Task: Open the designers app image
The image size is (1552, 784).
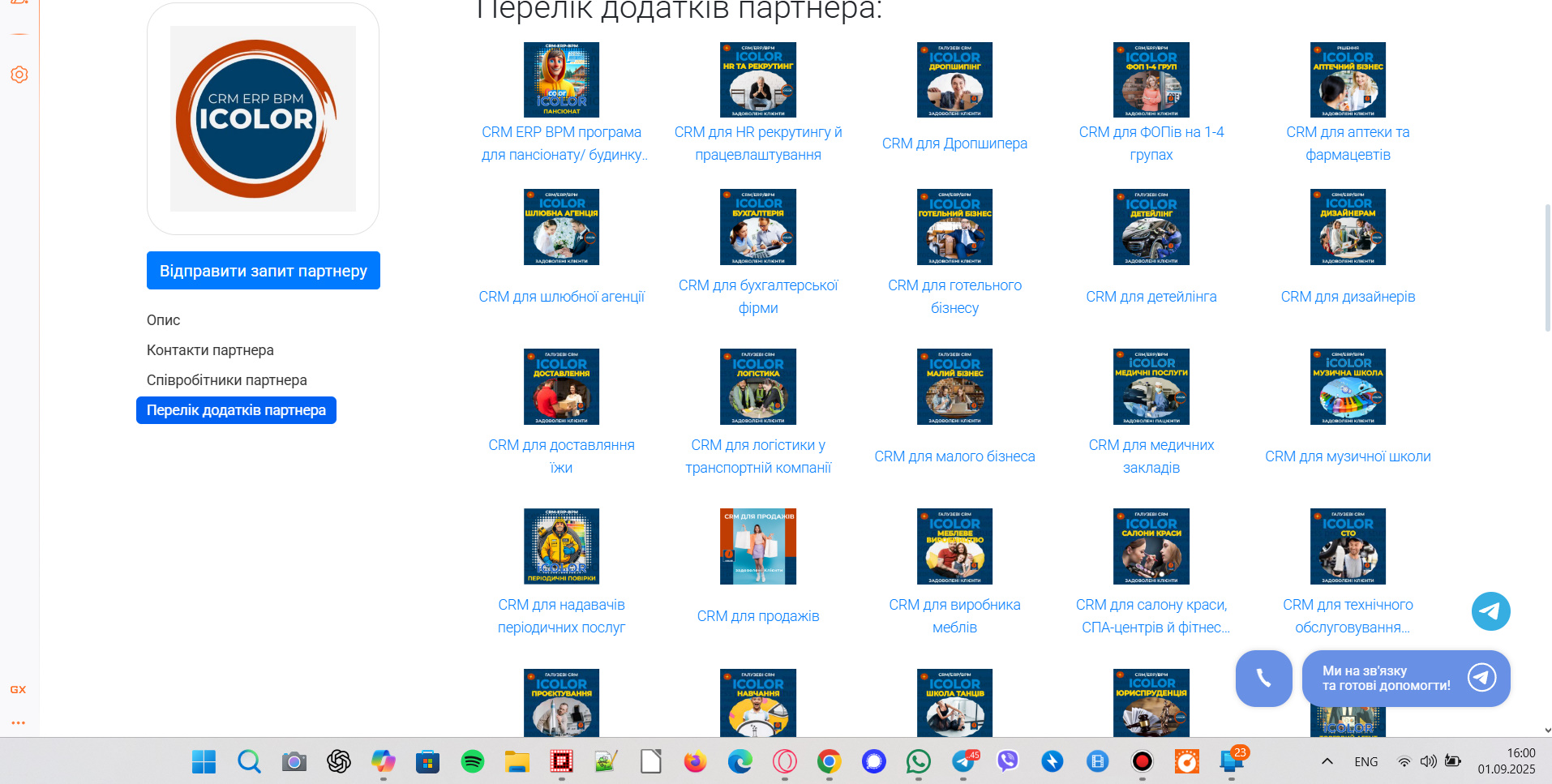Action: click(1348, 227)
